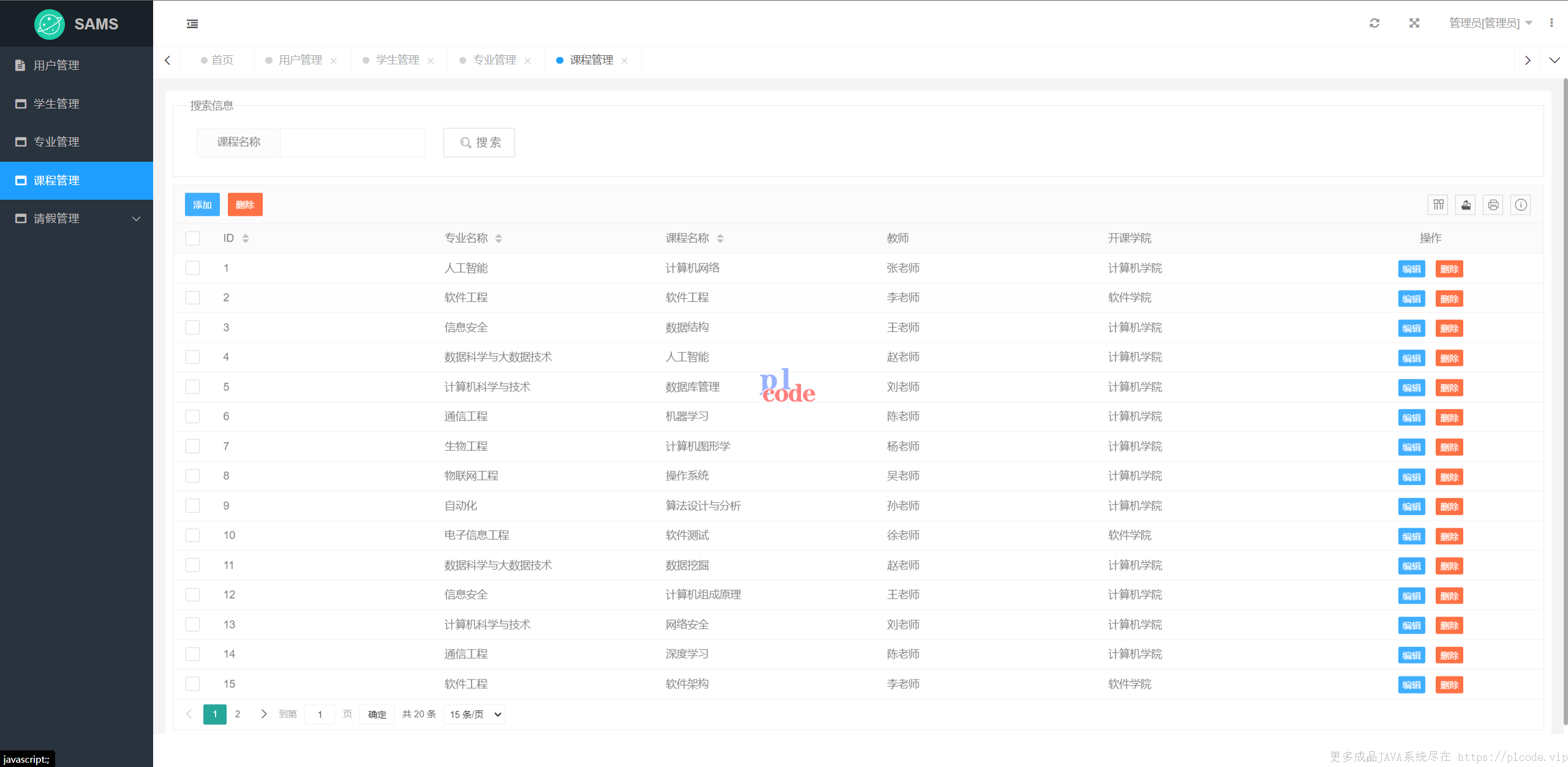Click the table info icon
Viewport: 1568px width, 767px height.
coord(1521,205)
